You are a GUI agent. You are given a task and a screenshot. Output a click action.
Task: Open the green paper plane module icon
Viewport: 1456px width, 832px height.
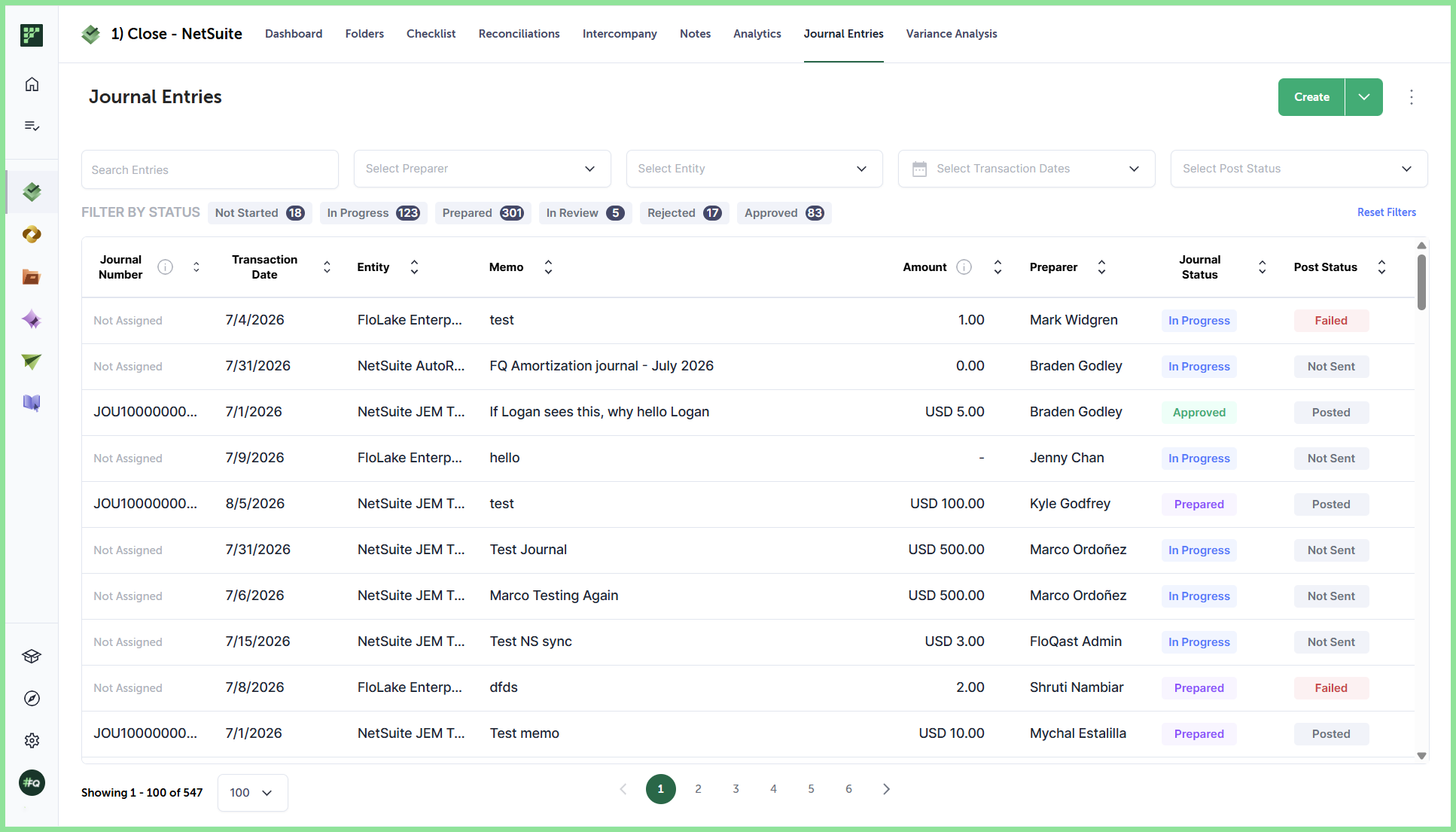pos(32,361)
